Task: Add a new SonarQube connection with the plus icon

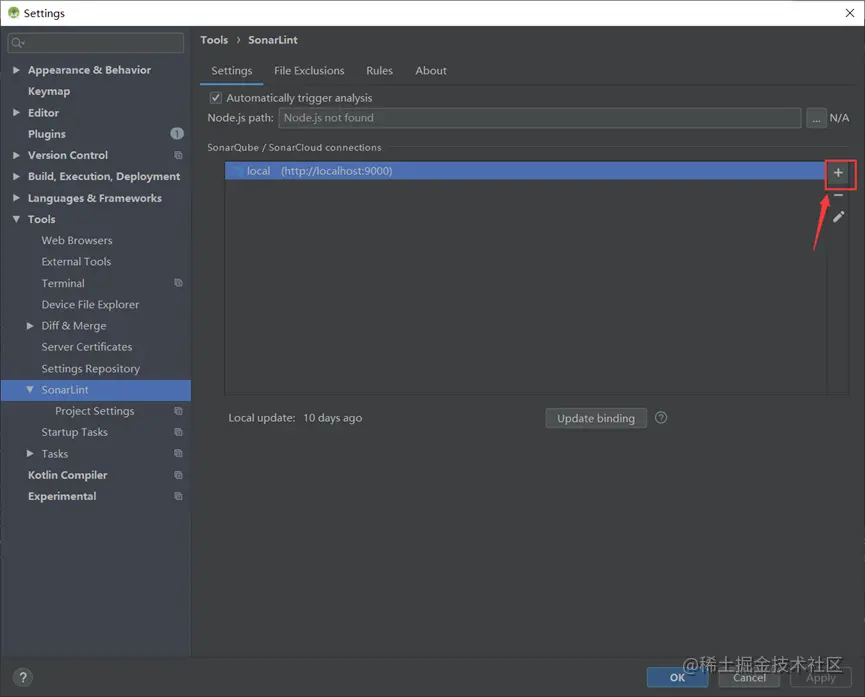Action: (x=839, y=173)
